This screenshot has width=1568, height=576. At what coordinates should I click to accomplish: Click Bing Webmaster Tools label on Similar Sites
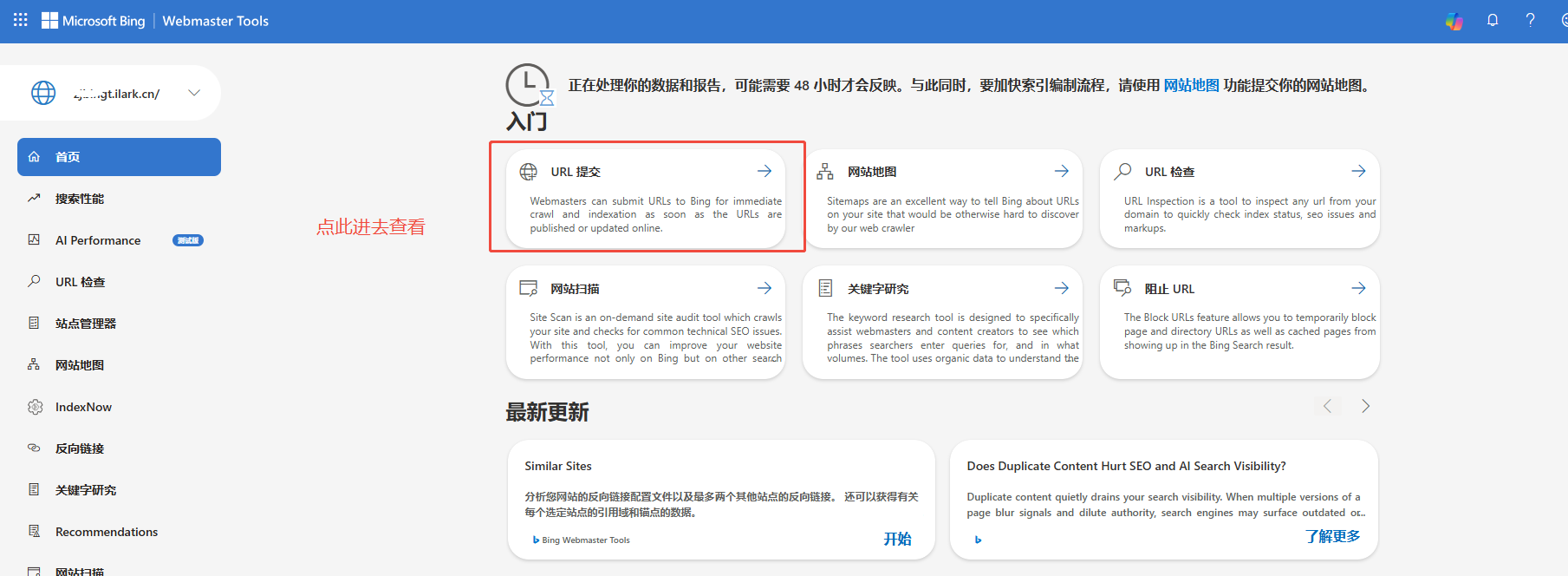point(585,540)
